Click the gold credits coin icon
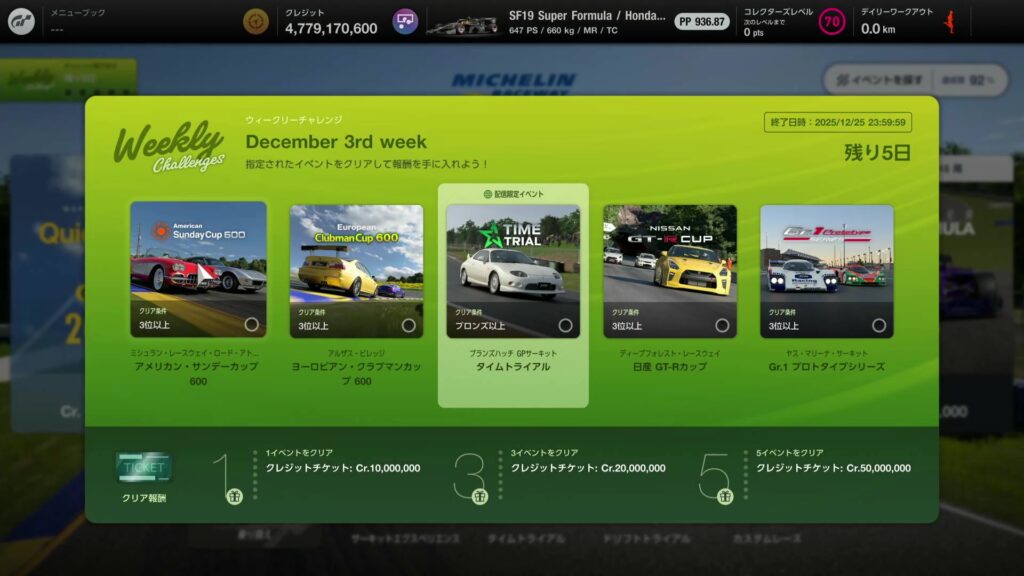The image size is (1024, 576). click(x=257, y=21)
